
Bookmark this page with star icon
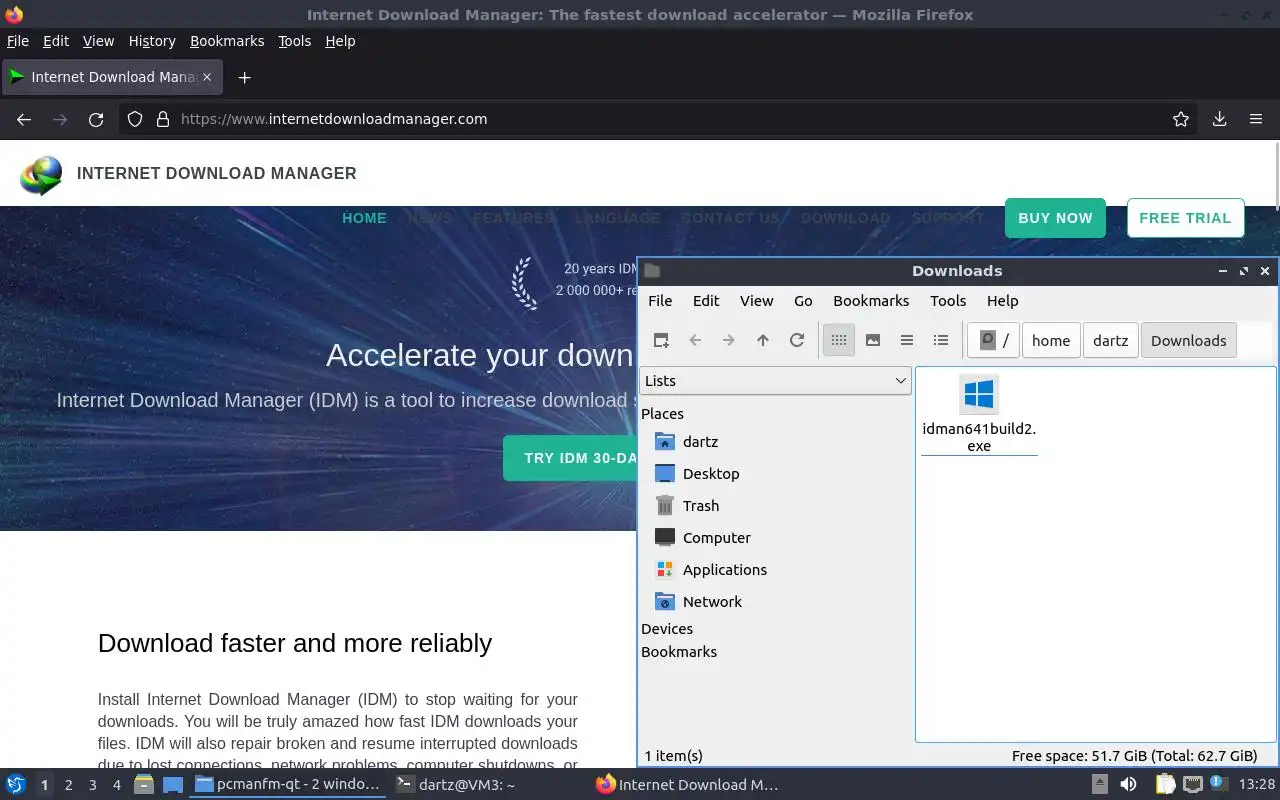(1181, 119)
